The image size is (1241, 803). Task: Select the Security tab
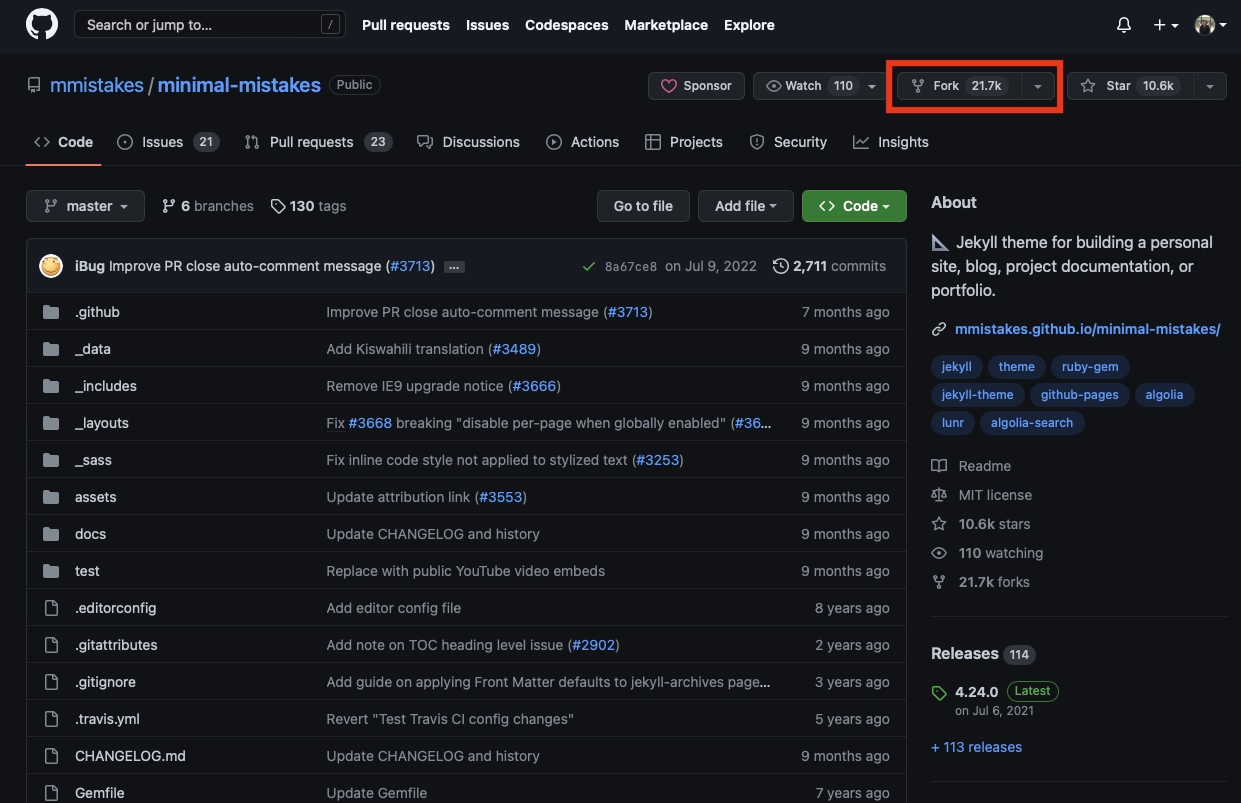coord(788,142)
